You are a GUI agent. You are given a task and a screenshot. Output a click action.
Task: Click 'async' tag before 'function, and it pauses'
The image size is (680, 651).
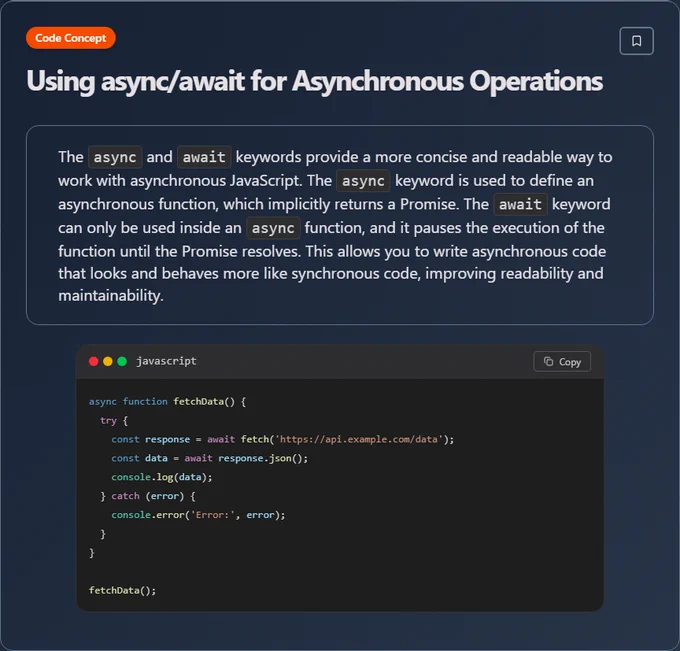click(x=273, y=228)
